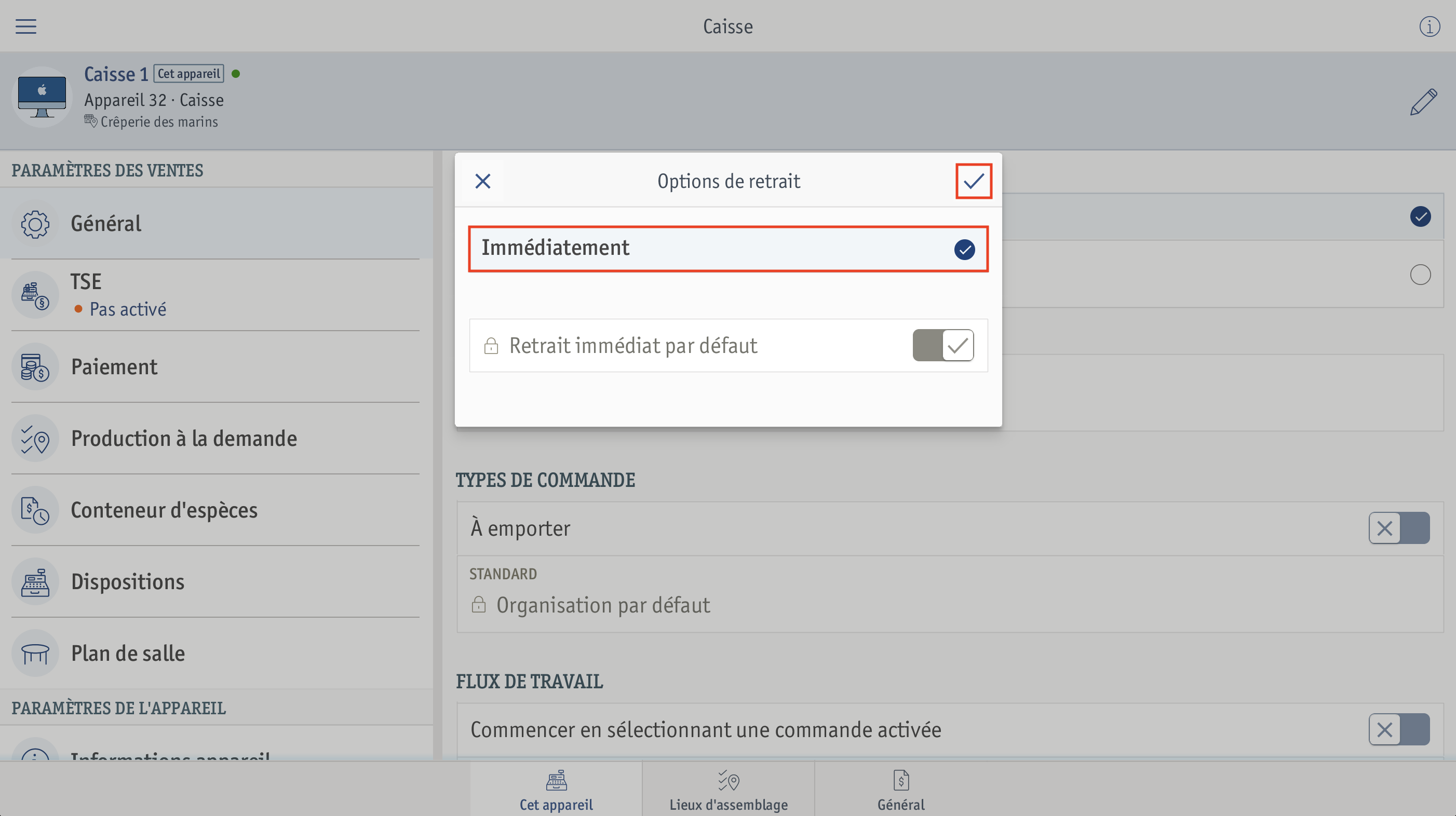The height and width of the screenshot is (816, 1456).
Task: Click the Caisse 1 device thumbnail
Action: pos(42,97)
